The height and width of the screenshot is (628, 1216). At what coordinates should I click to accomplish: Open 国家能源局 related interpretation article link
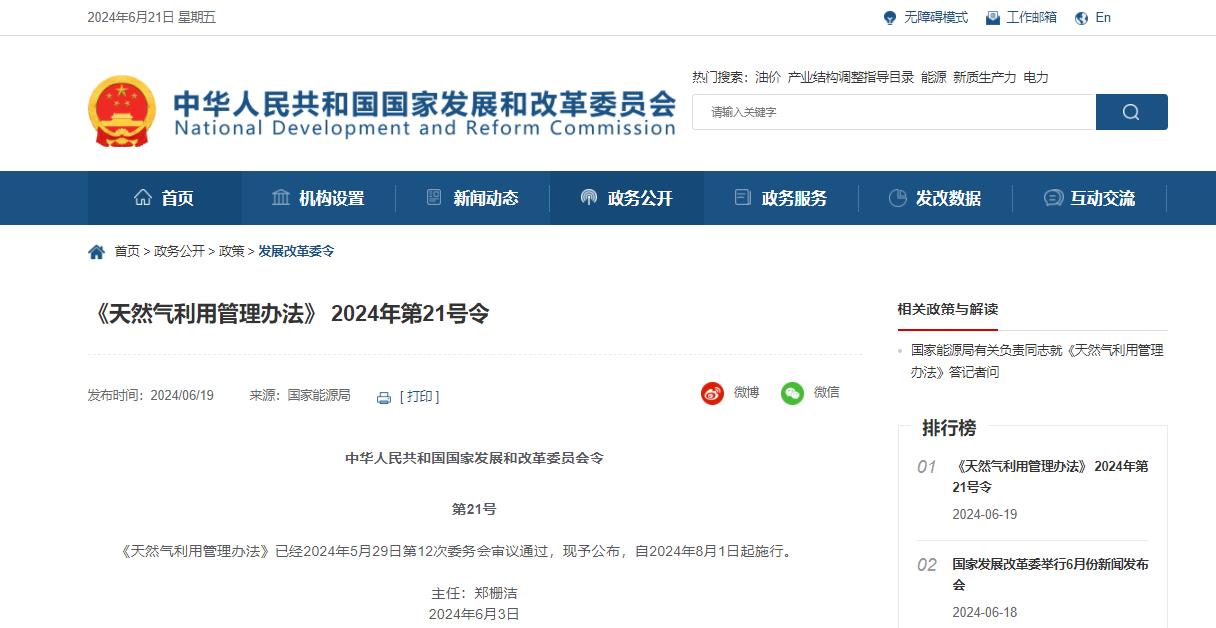pos(1036,361)
